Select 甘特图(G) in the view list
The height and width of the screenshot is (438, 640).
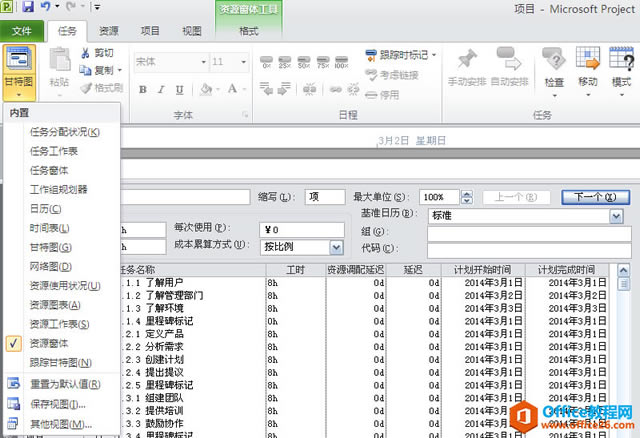[x=51, y=247]
